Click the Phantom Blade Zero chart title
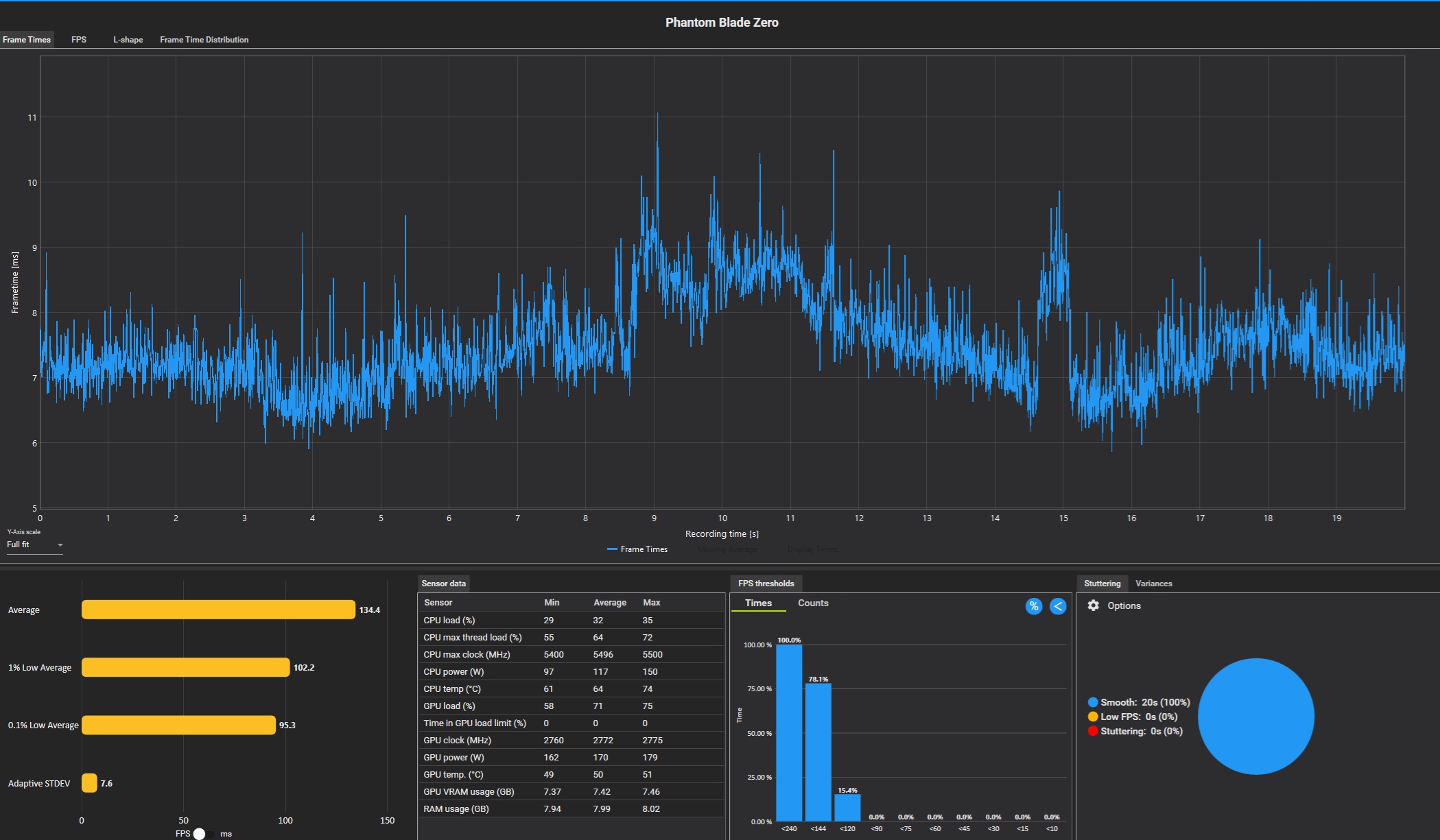1440x840 pixels. point(722,23)
